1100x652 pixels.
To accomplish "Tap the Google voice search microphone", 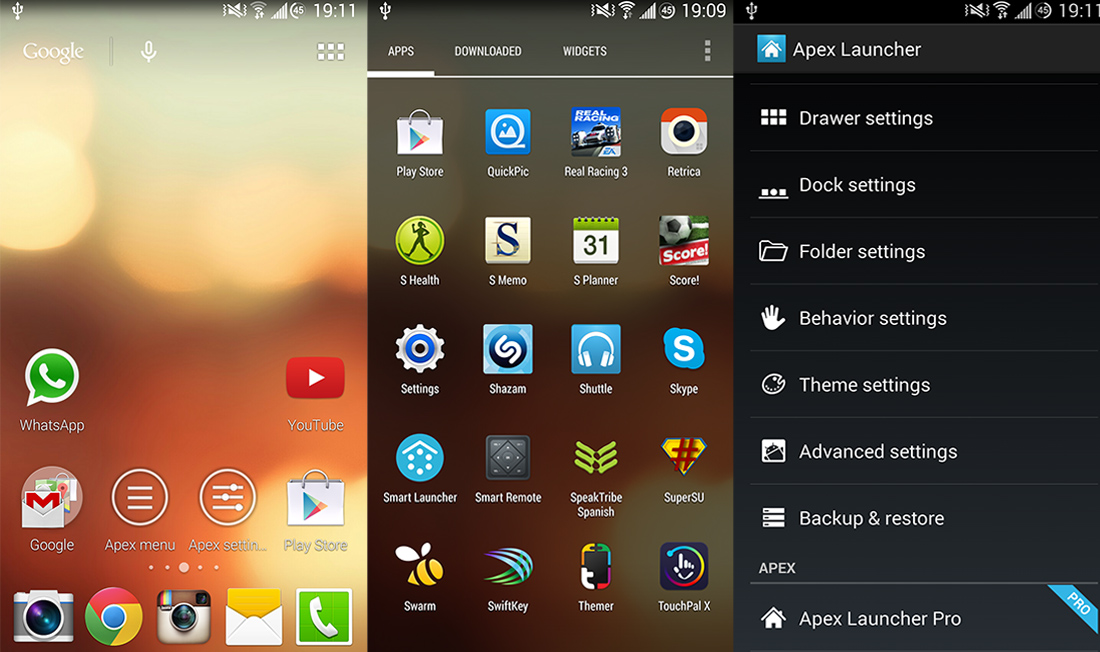I will (147, 50).
